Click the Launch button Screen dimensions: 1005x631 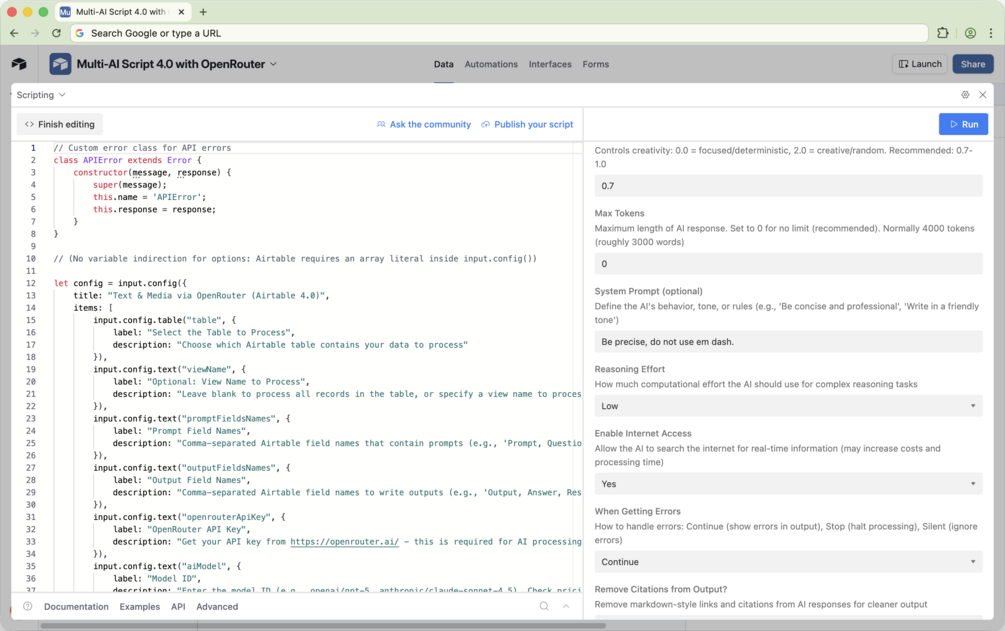pos(920,64)
